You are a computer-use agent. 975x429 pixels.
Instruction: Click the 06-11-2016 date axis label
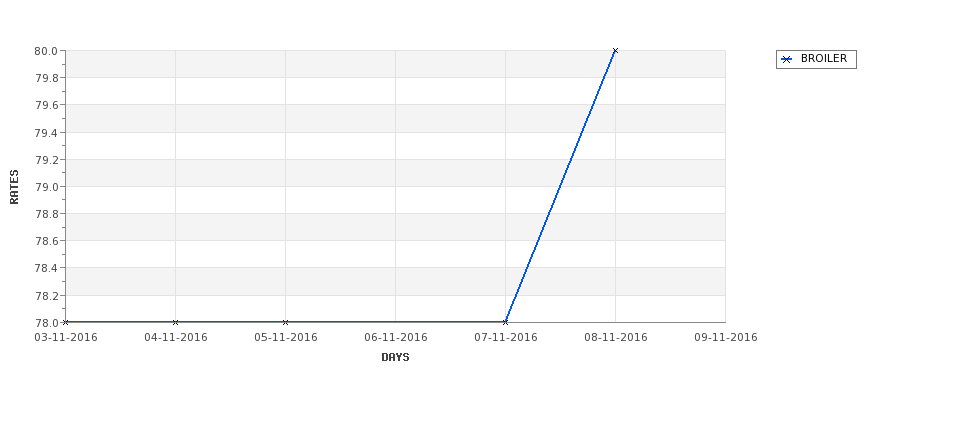tap(395, 338)
